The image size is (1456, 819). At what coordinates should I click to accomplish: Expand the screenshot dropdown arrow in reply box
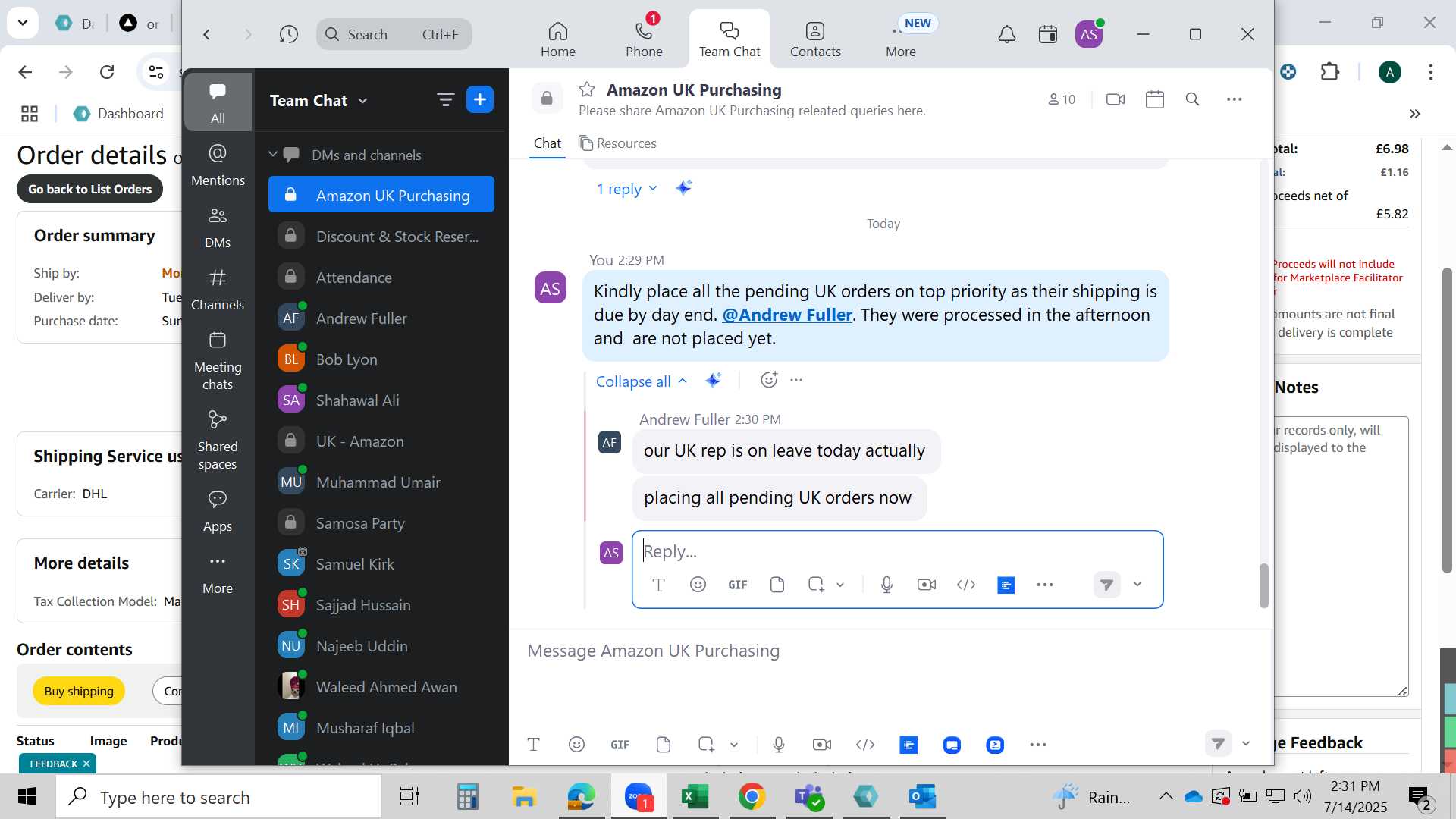pos(840,585)
